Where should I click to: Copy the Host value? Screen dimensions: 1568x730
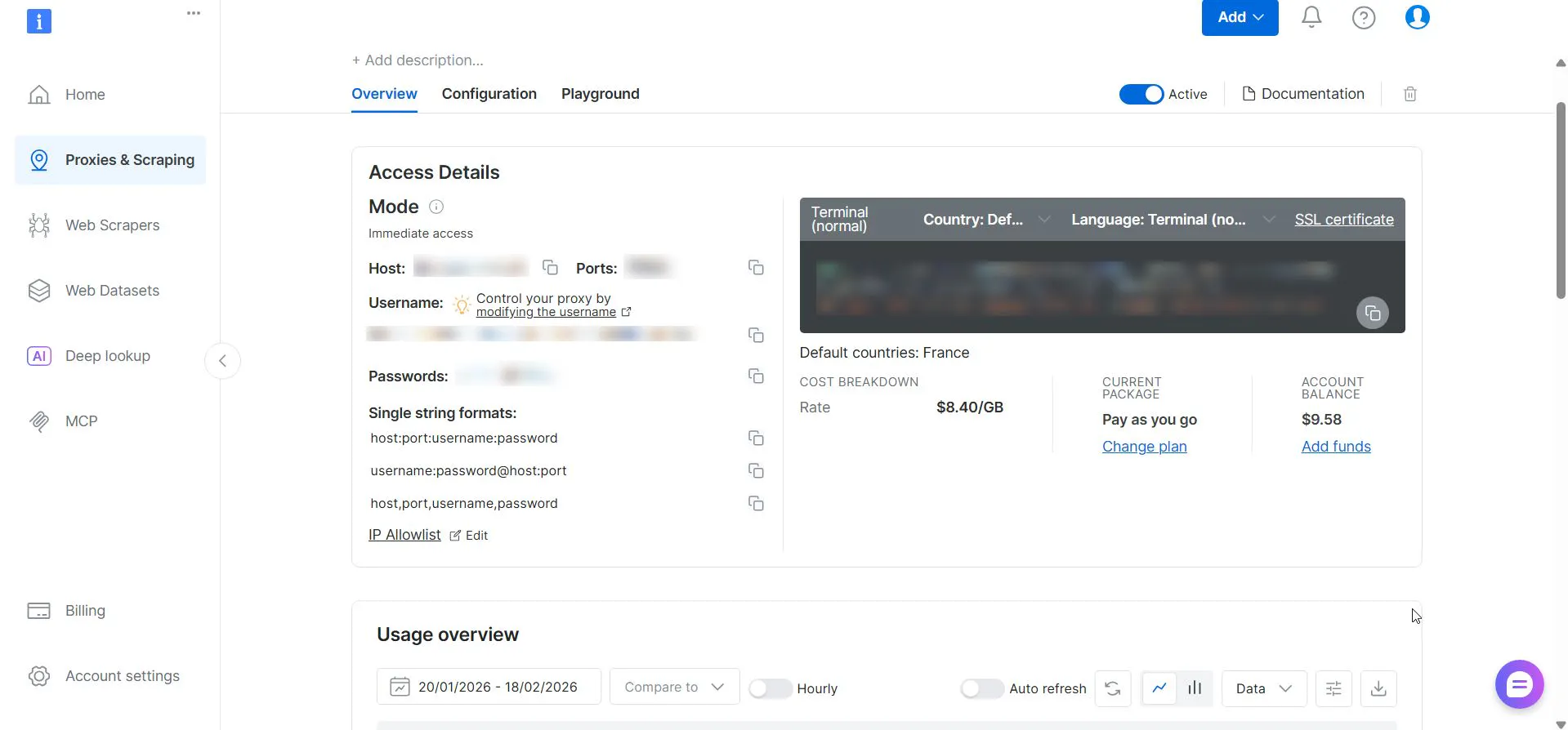tap(550, 268)
